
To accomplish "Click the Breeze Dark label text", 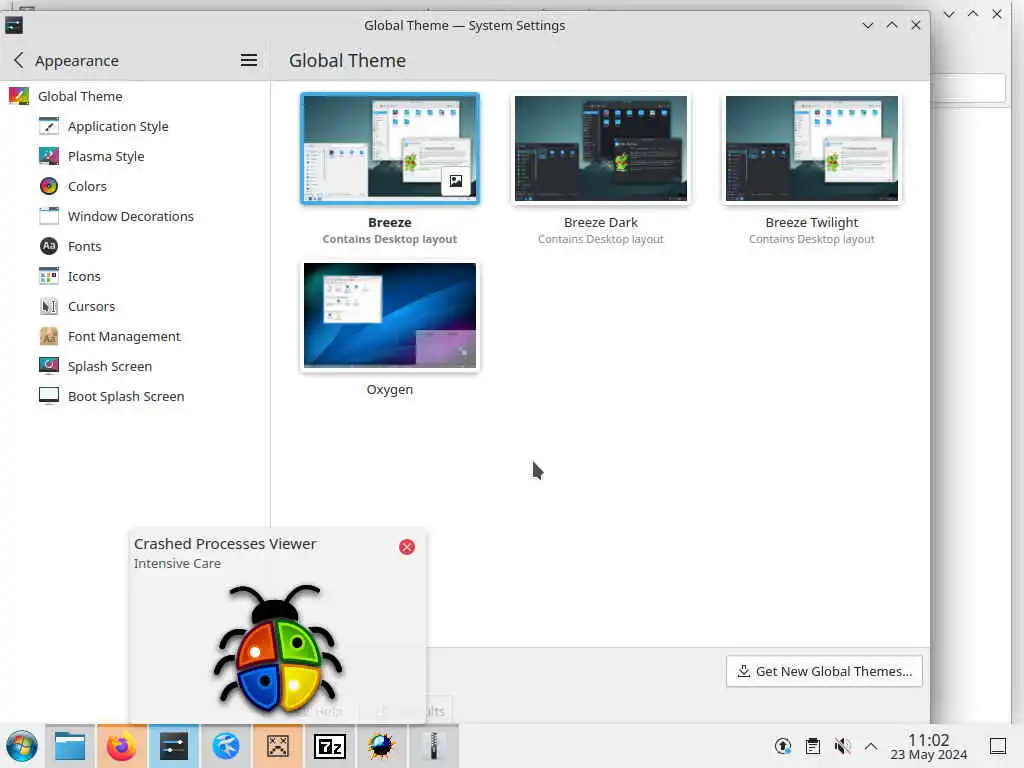I will (601, 223).
